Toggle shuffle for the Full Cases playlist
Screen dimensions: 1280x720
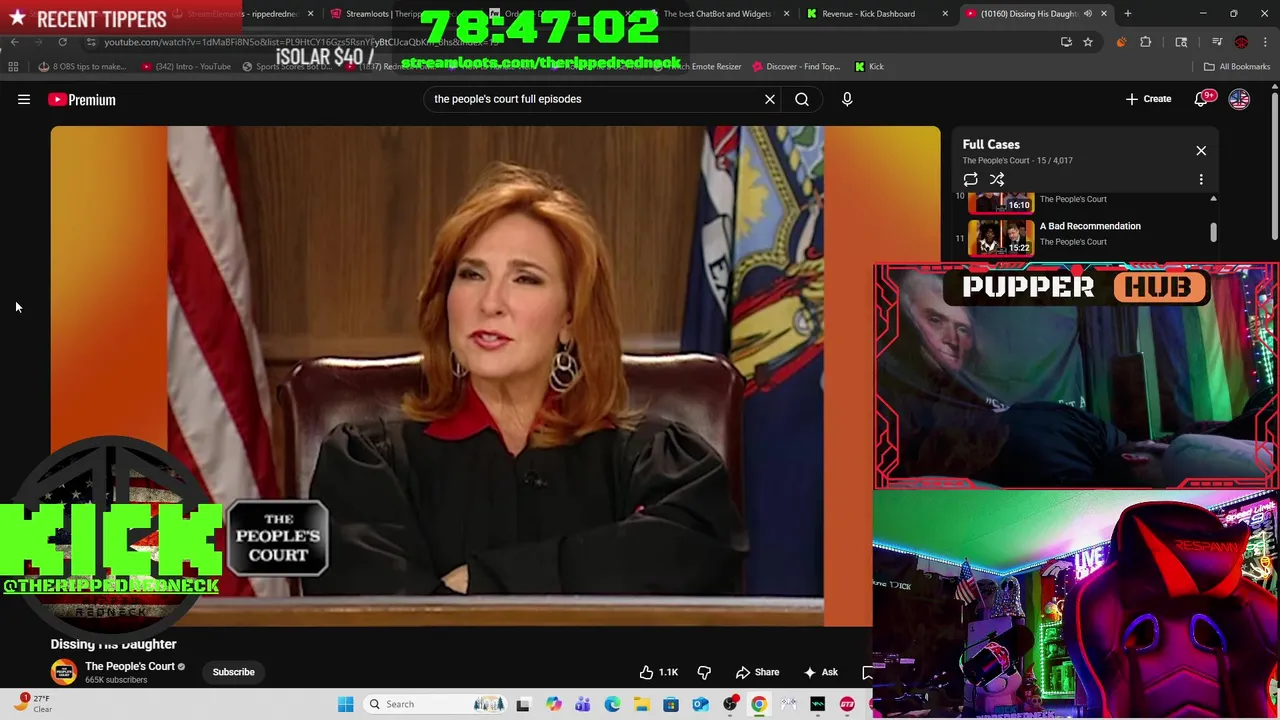click(997, 180)
